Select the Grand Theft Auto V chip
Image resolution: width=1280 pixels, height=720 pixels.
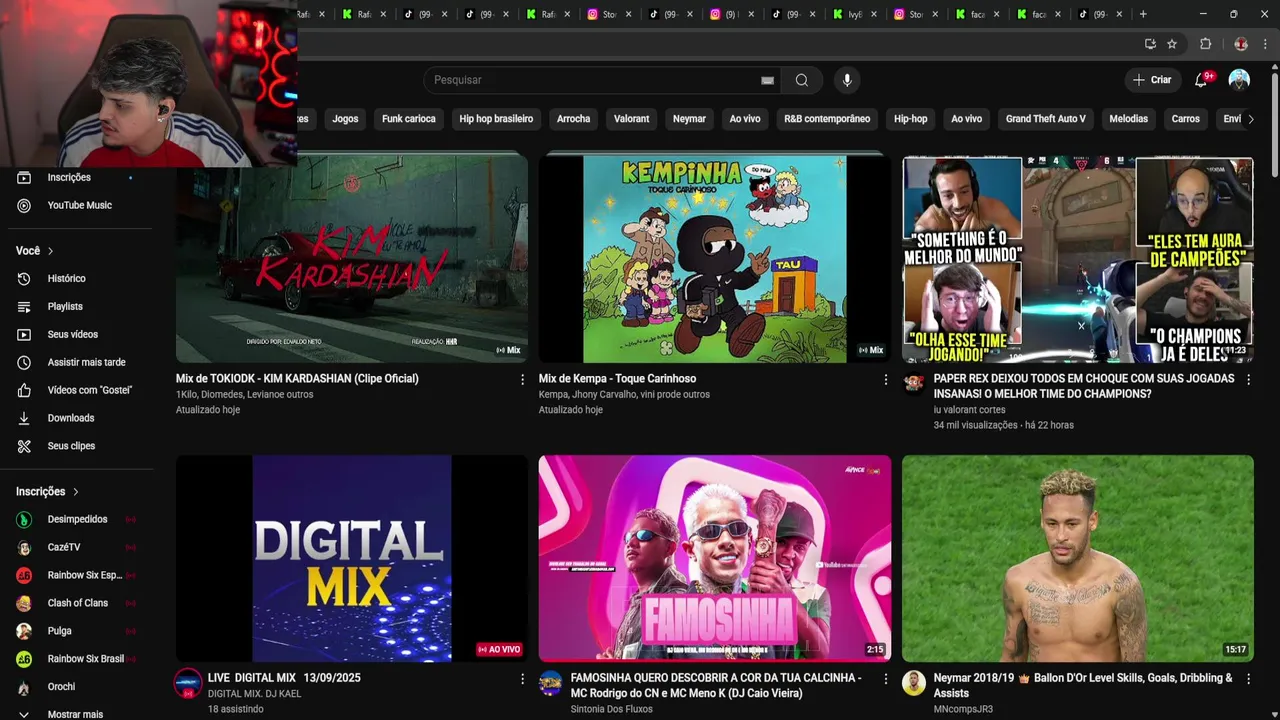pyautogui.click(x=1045, y=119)
